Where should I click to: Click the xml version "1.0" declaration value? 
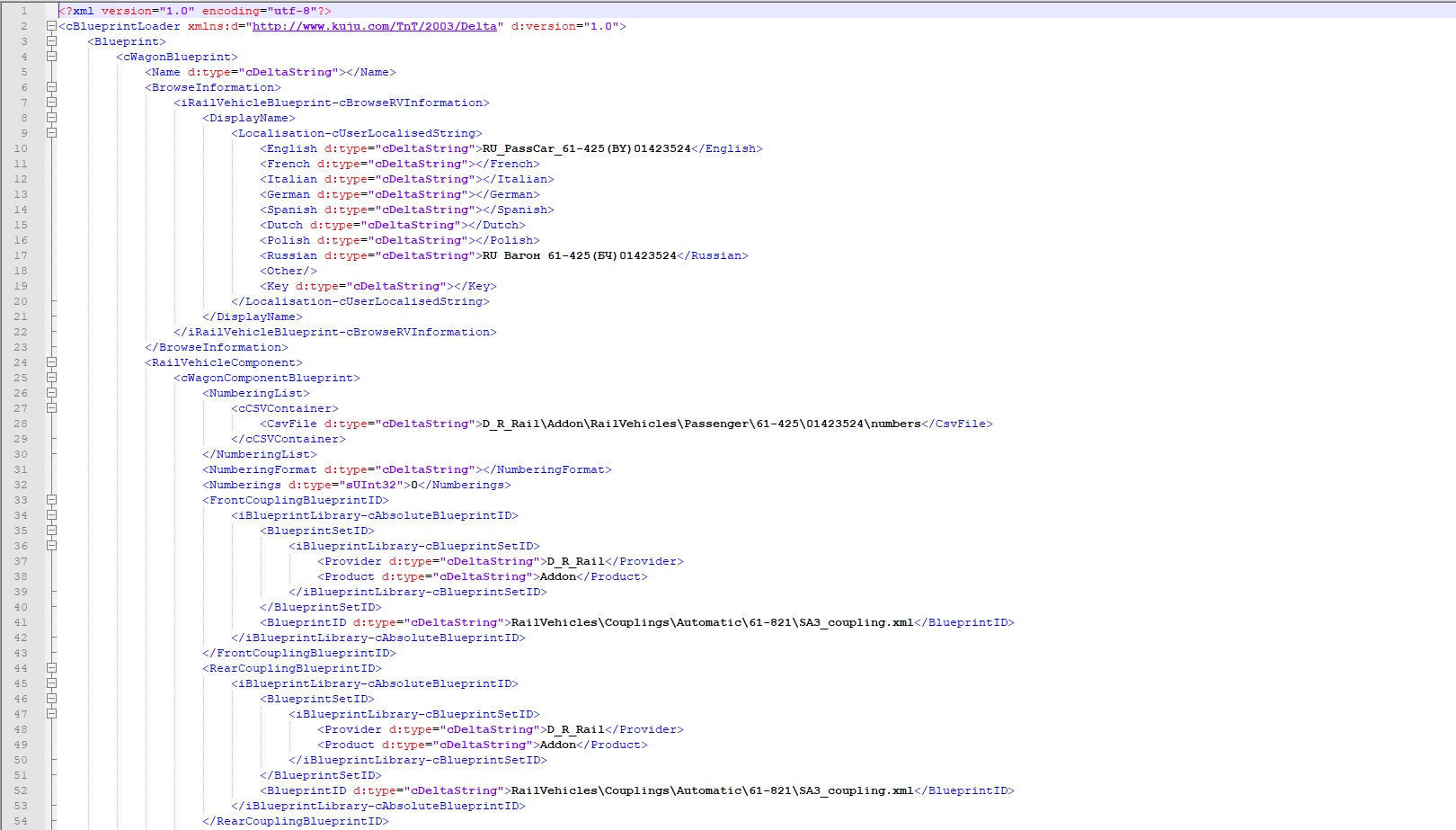pos(177,11)
